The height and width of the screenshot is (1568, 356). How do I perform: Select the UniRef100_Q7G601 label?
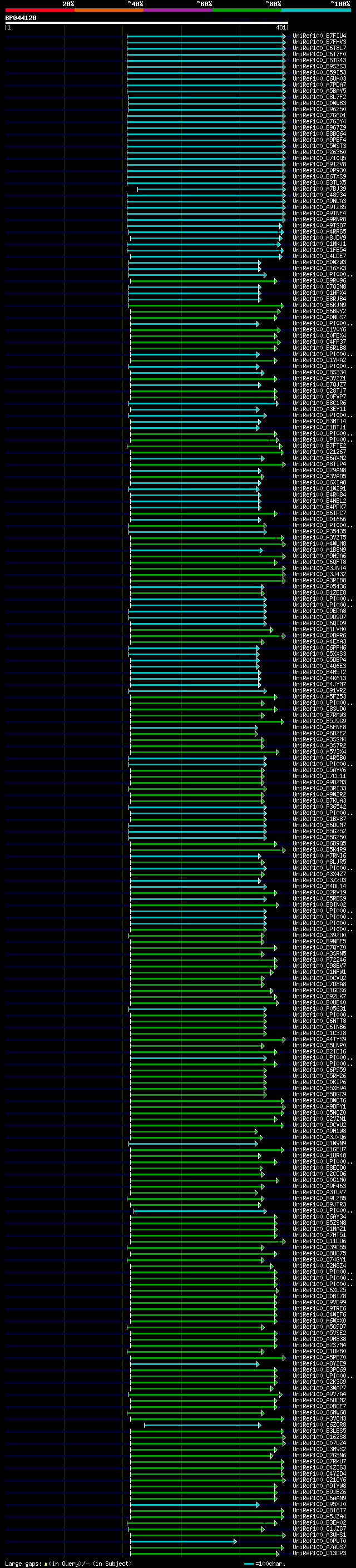pyautogui.click(x=319, y=116)
